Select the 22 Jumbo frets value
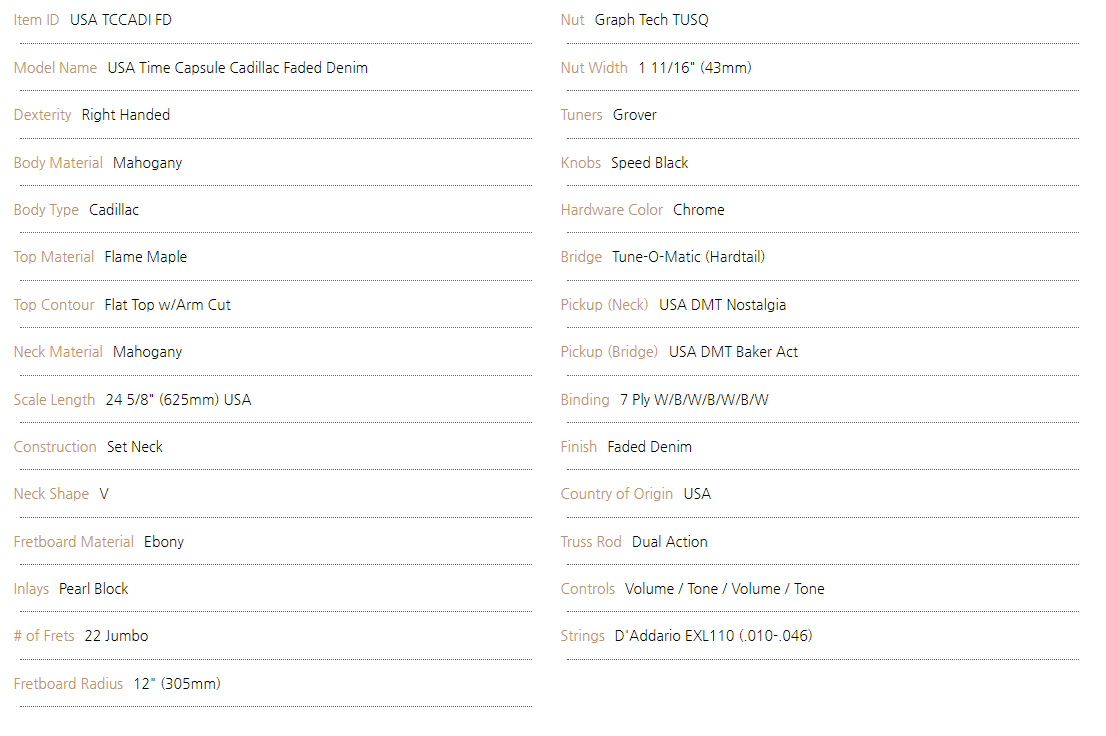This screenshot has width=1106, height=736. coord(116,637)
